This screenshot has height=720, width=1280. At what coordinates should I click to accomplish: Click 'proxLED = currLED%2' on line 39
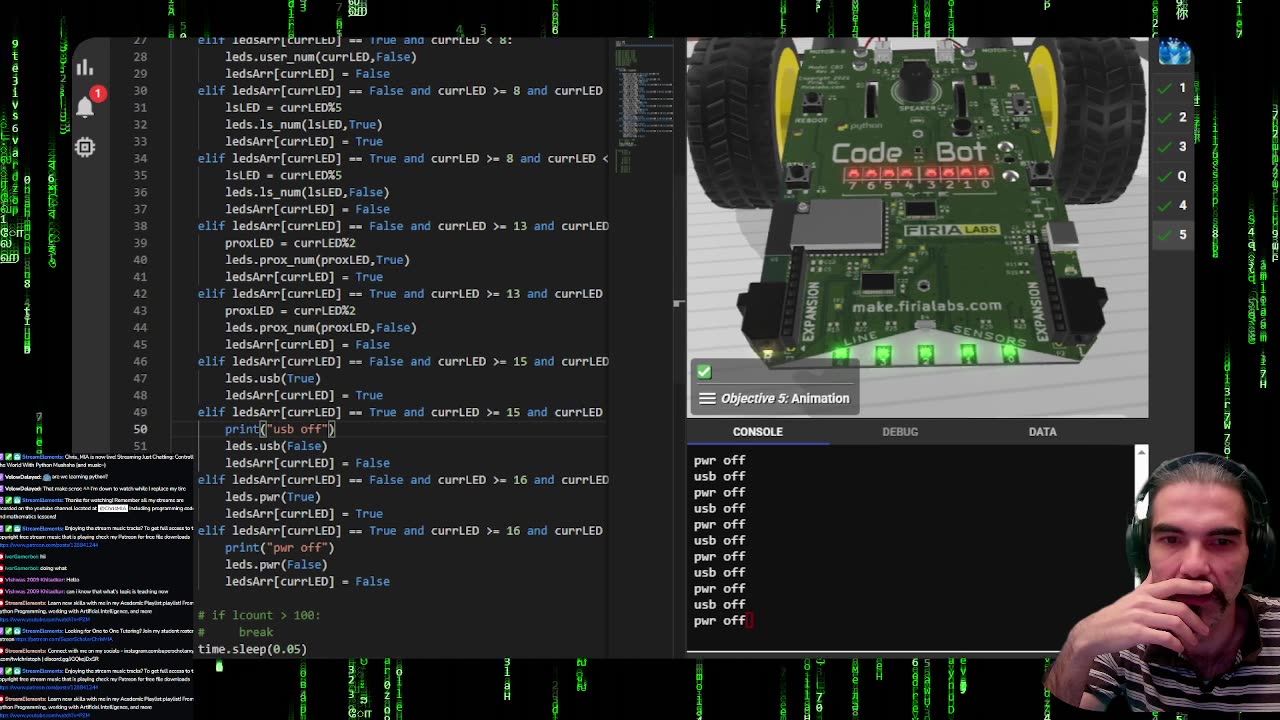tap(290, 243)
